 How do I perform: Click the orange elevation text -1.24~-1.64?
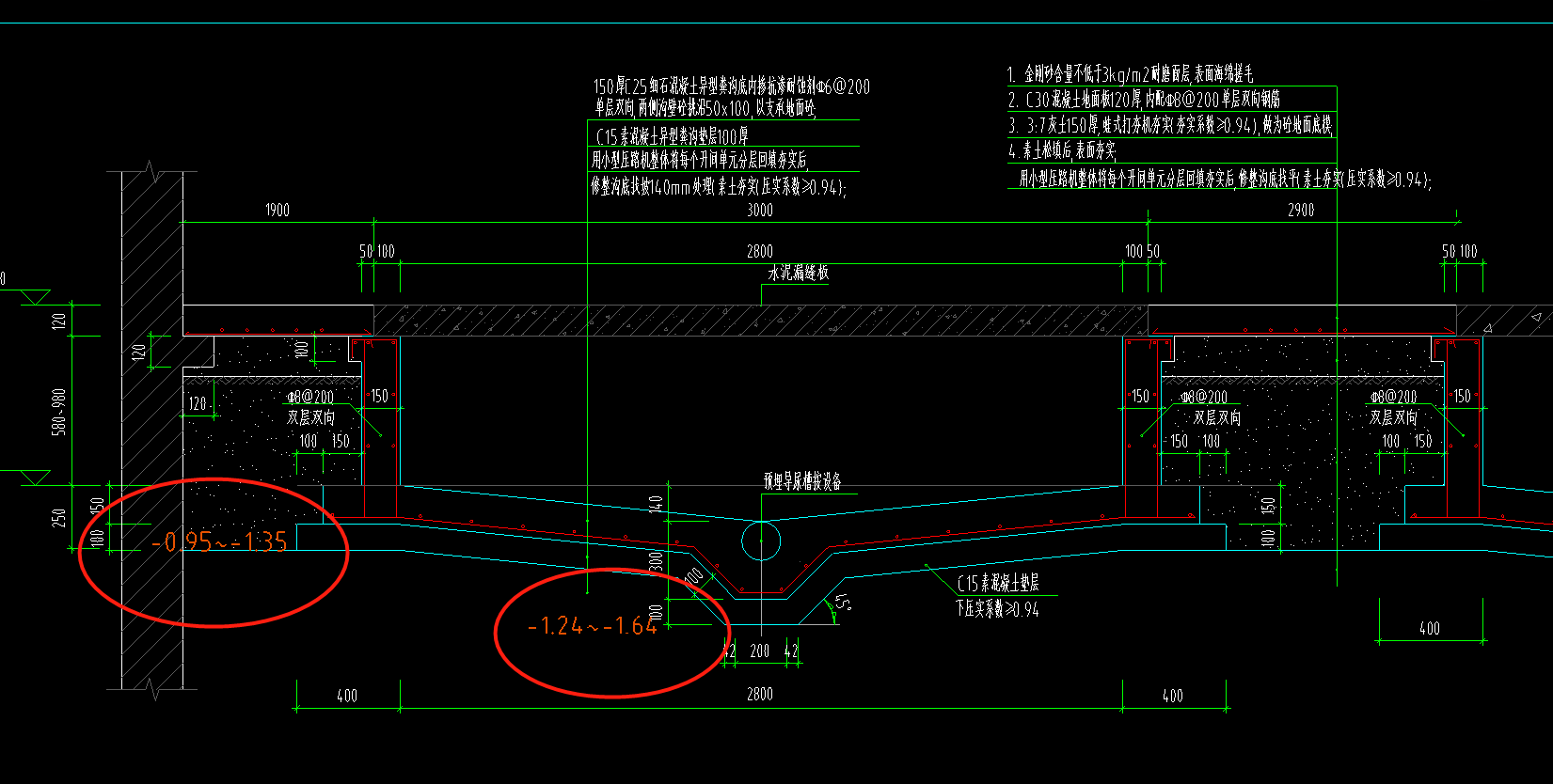coord(592,626)
